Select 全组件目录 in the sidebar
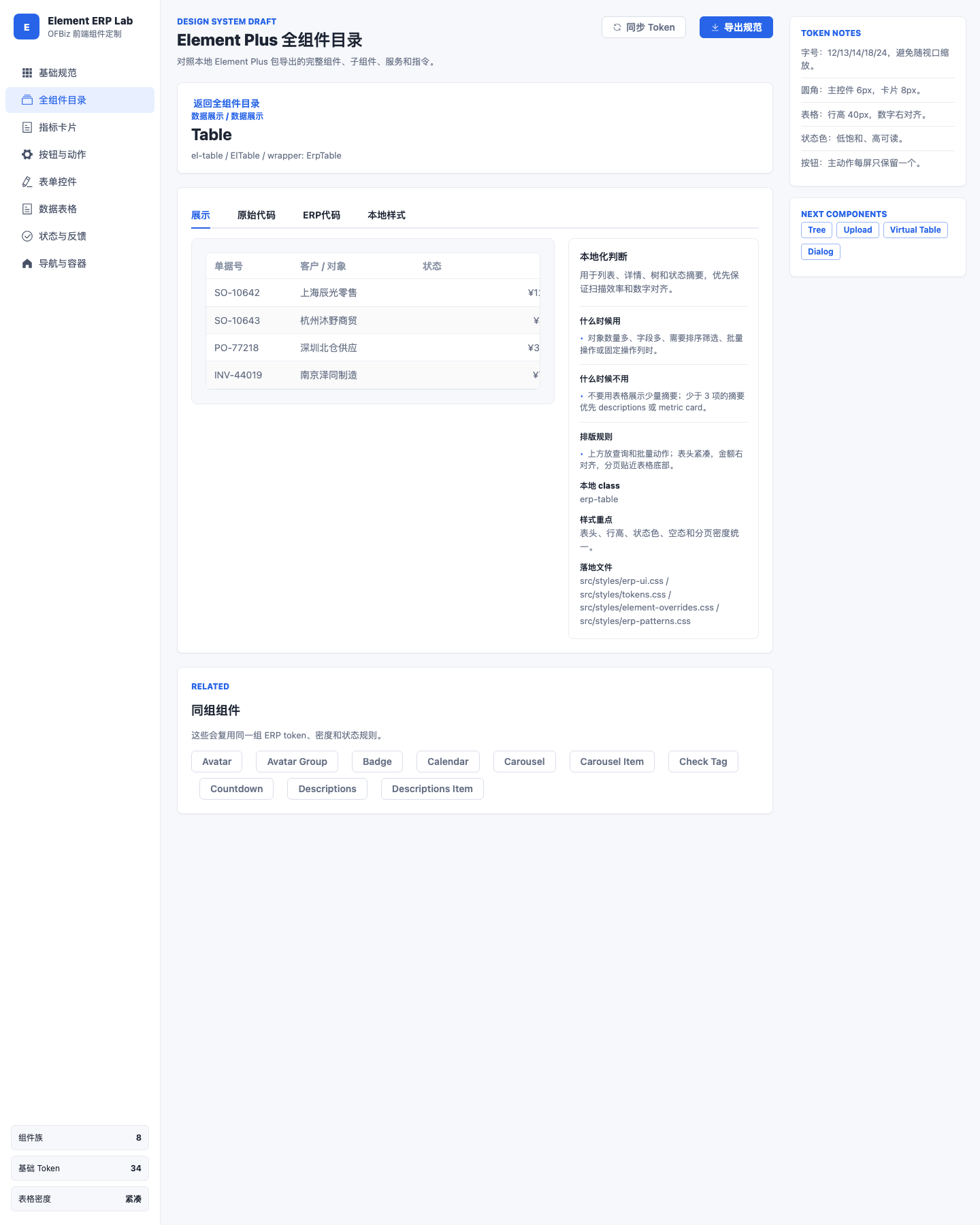980x1225 pixels. 80,100
